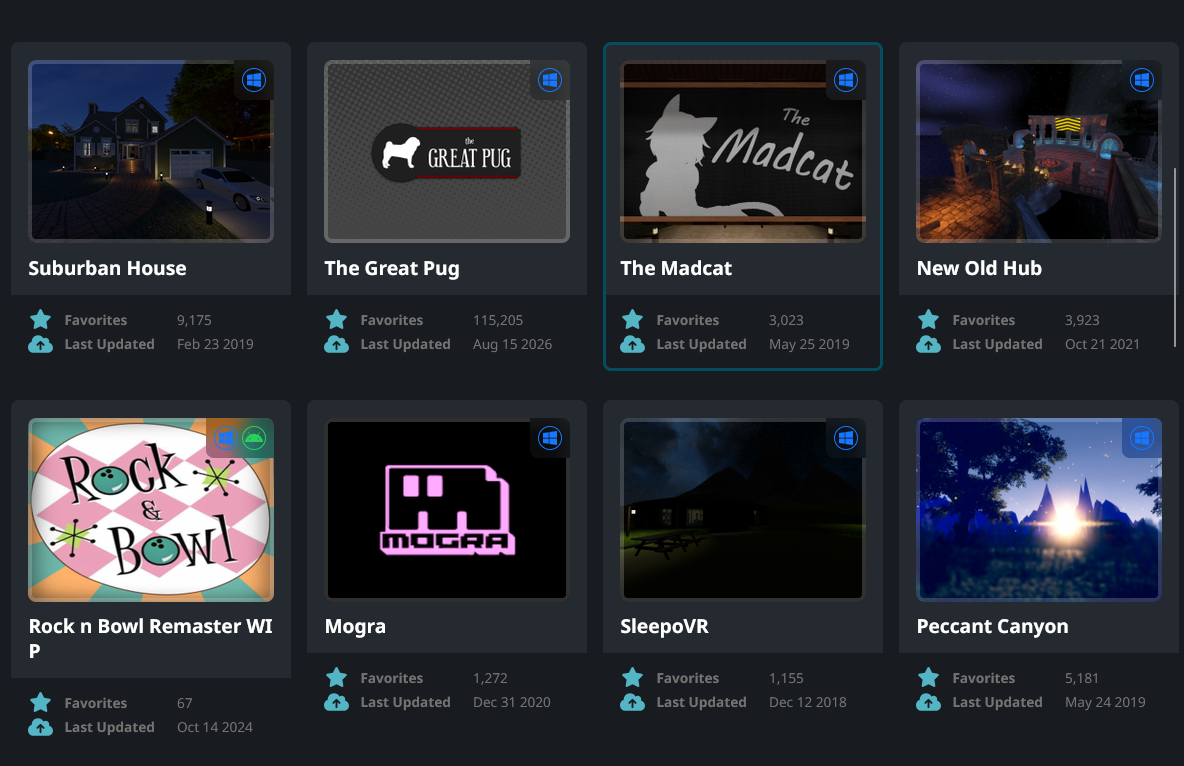The width and height of the screenshot is (1184, 766).
Task: Select favorites count 3,023
Action: point(786,320)
